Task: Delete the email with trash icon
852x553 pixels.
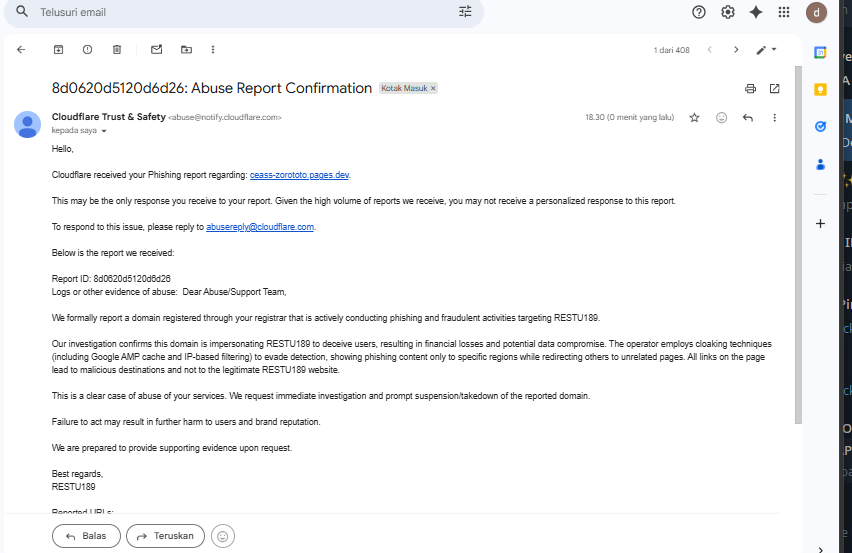Action: point(117,49)
